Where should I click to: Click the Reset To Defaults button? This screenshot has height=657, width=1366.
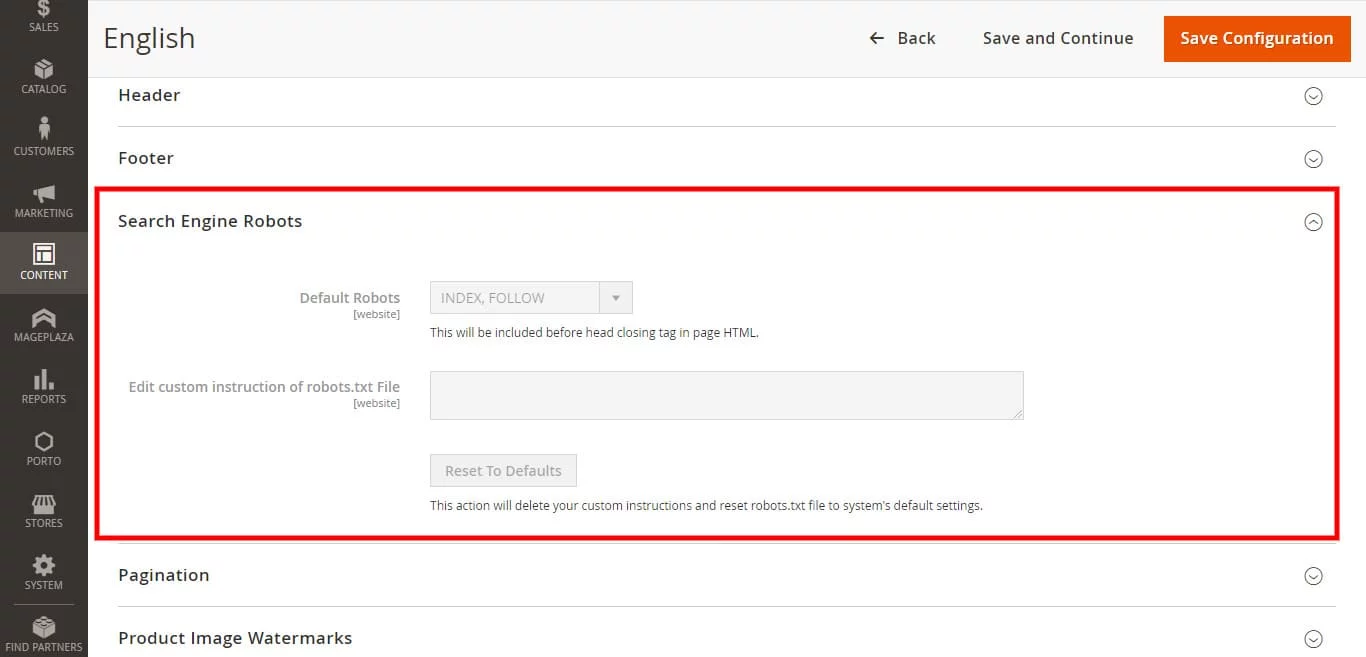[503, 471]
